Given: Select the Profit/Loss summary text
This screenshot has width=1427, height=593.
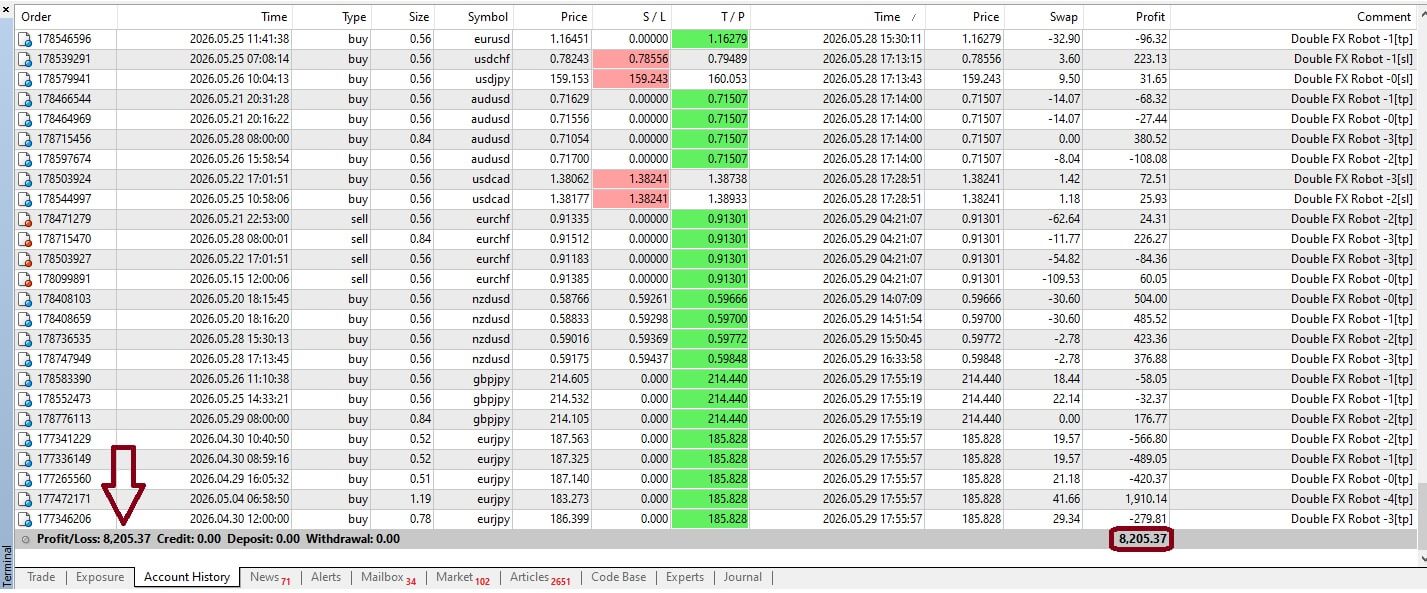Looking at the screenshot, I should [x=94, y=539].
